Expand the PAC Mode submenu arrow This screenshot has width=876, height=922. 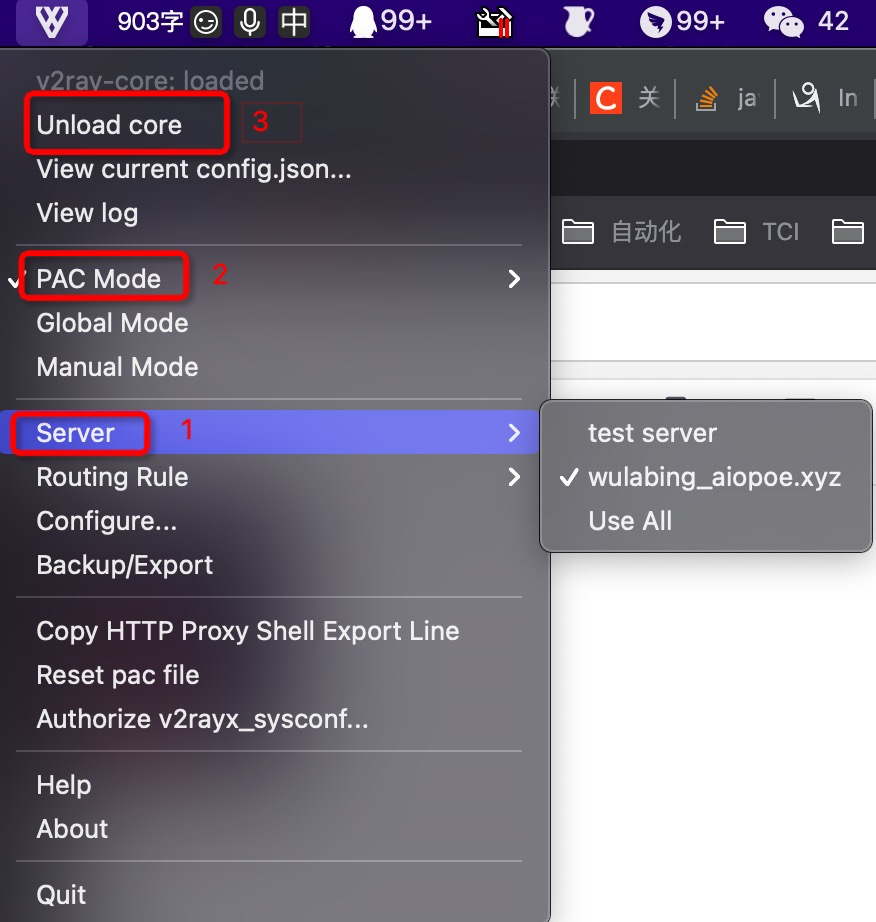[514, 279]
